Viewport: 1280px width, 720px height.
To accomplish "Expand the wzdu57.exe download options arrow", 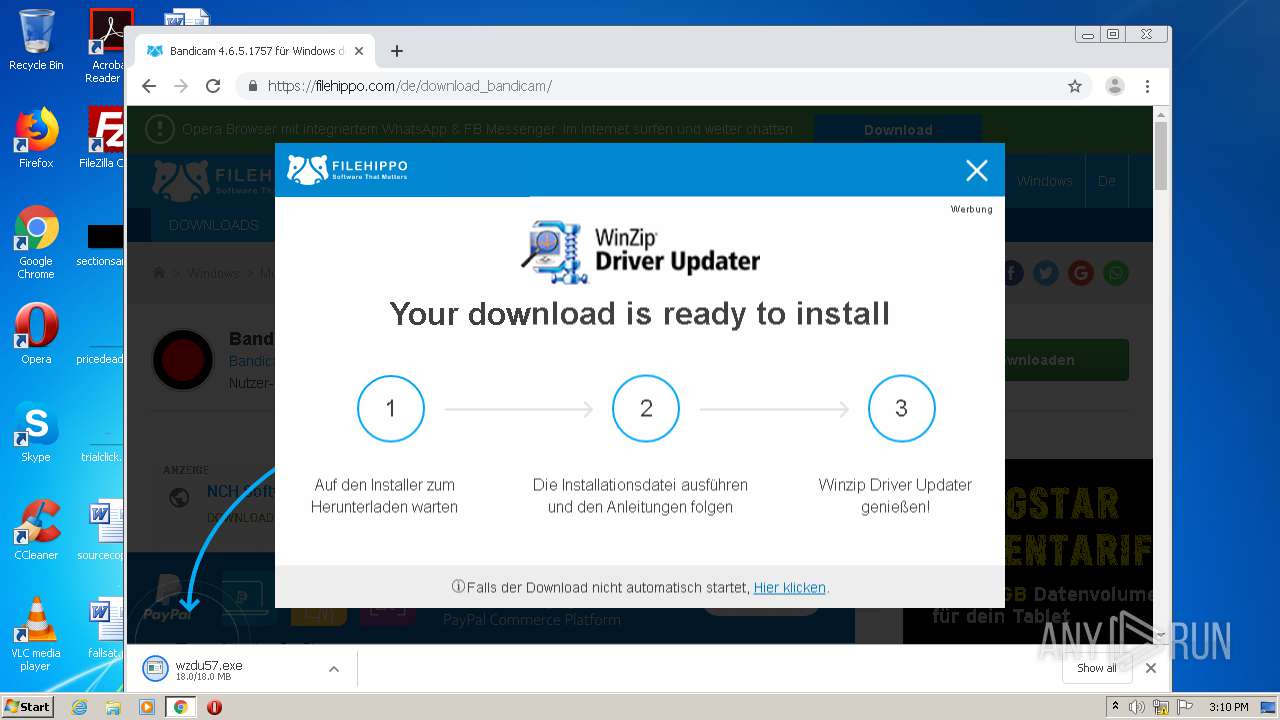I will coord(334,669).
